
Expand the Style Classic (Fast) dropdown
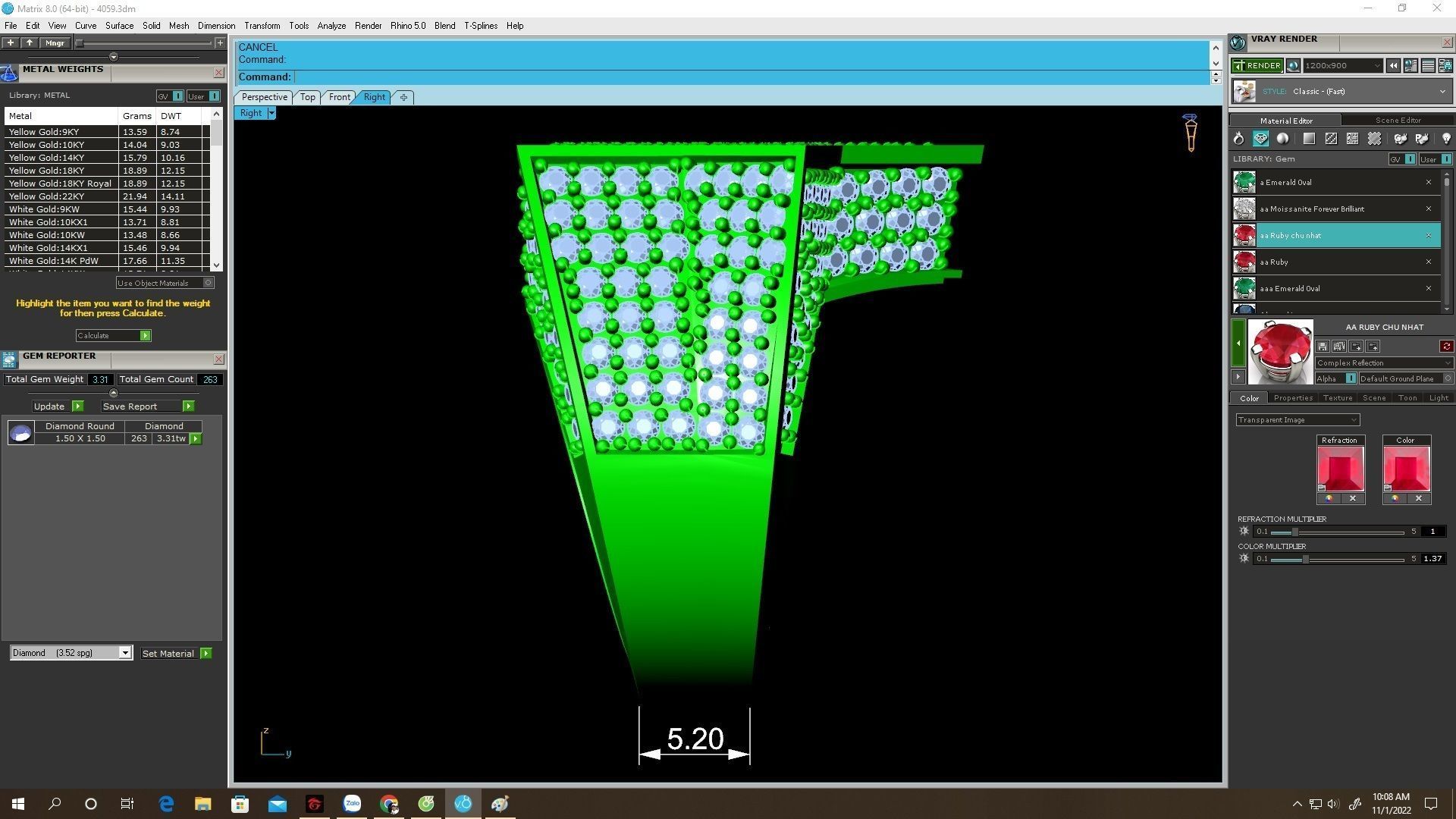pyautogui.click(x=1442, y=92)
